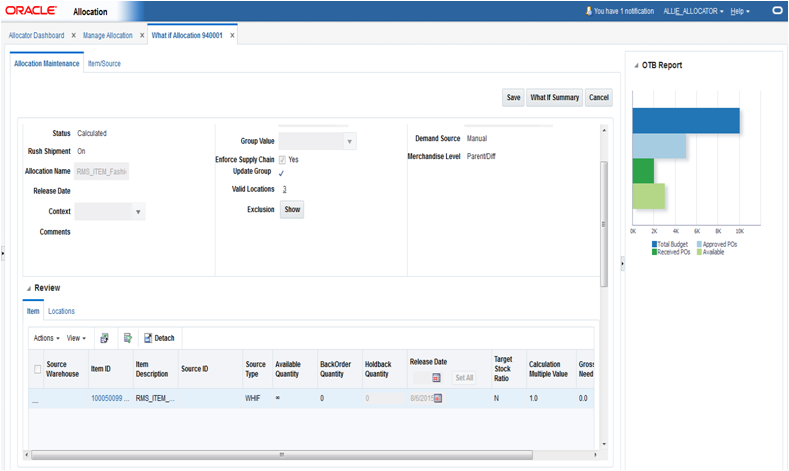Open the Help menu
Screen dimensions: 789x471
tap(740, 11)
